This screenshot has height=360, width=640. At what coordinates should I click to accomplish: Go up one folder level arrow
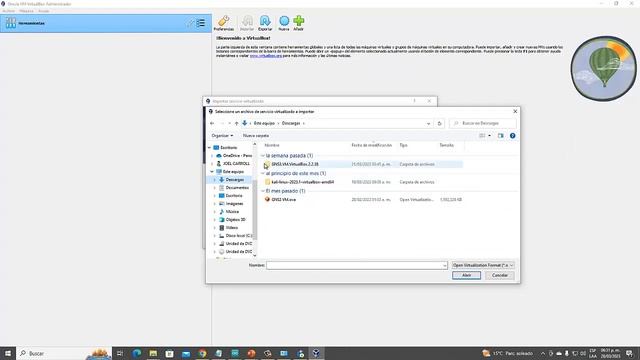(236, 123)
